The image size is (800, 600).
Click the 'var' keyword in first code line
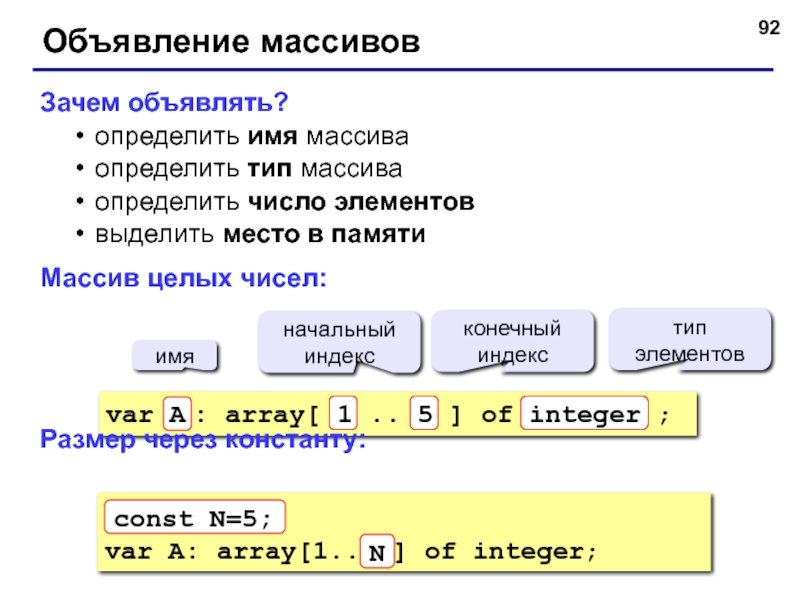click(x=130, y=415)
